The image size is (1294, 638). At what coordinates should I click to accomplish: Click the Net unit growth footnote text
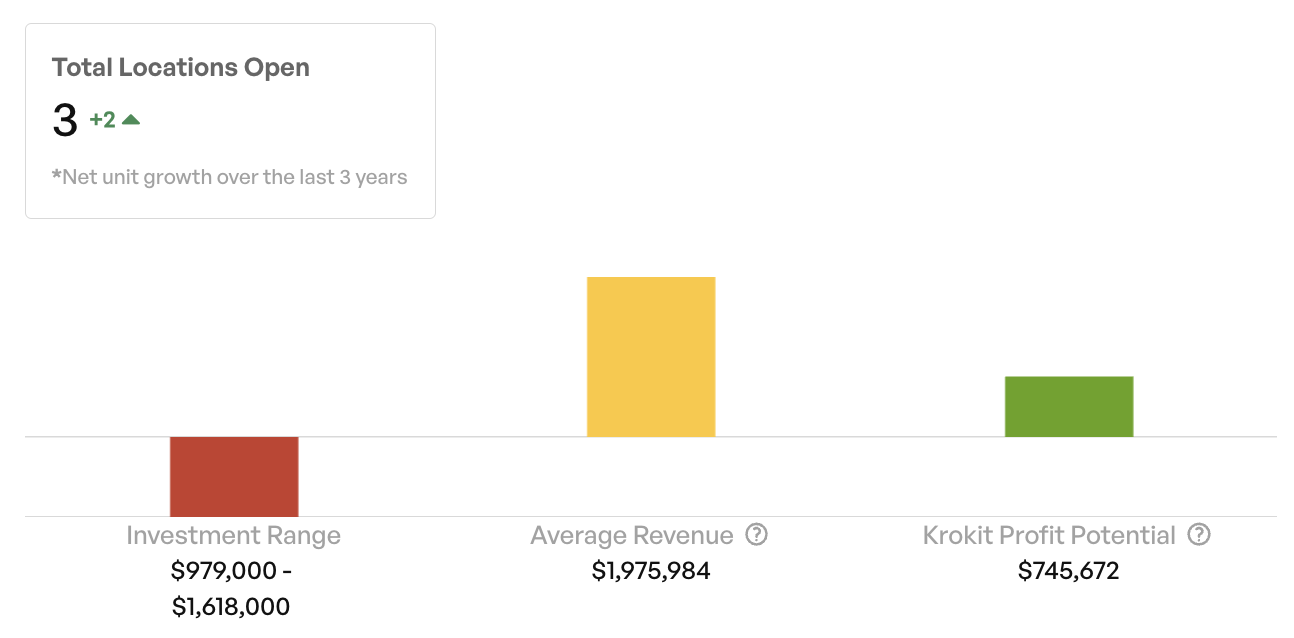[x=230, y=178]
